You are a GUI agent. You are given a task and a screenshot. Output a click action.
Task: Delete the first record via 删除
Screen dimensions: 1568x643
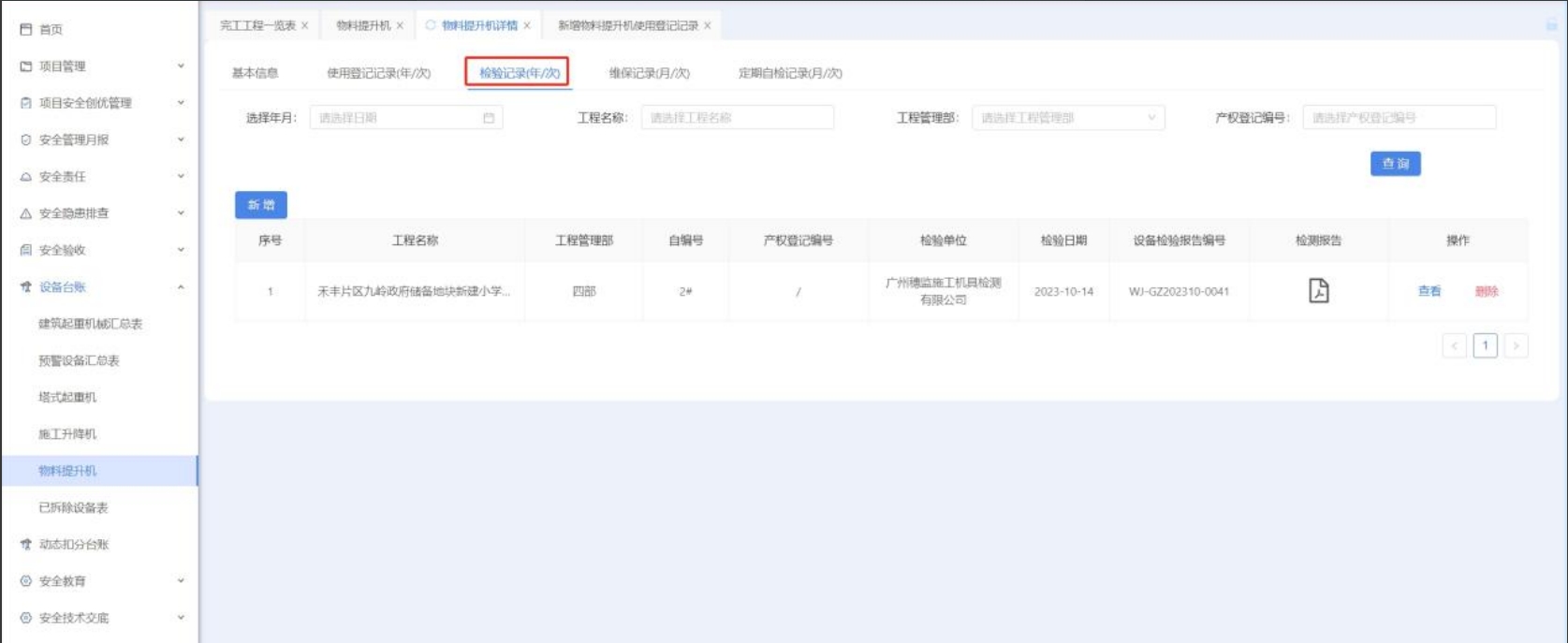pyautogui.click(x=1487, y=291)
